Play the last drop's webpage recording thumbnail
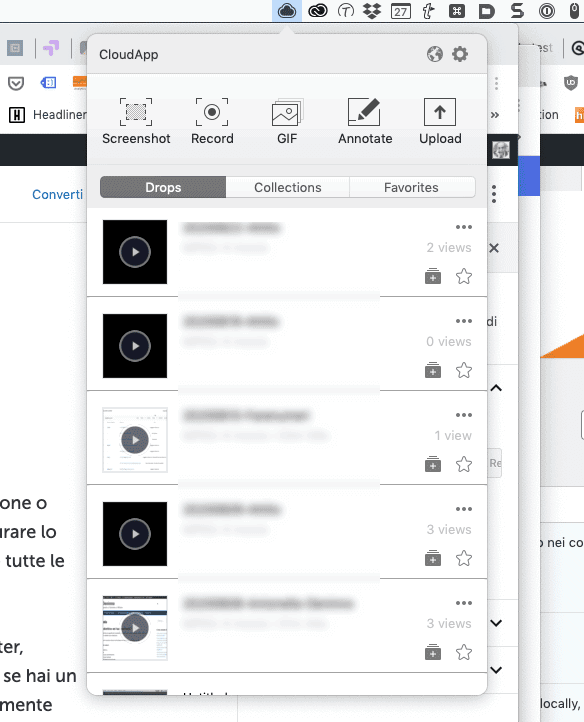This screenshot has width=584, height=722. (x=135, y=628)
